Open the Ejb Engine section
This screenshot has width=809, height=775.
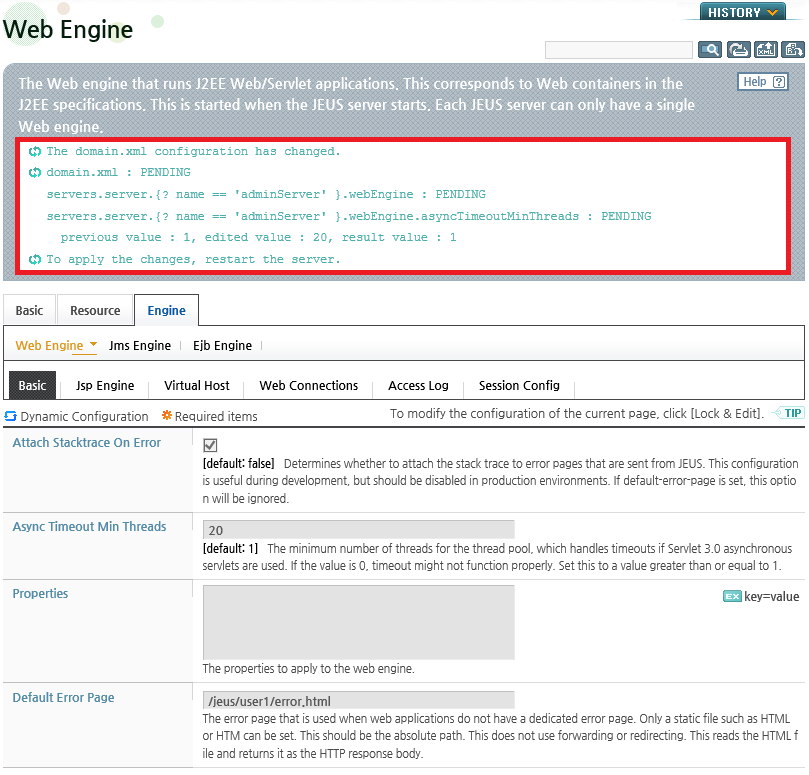222,346
